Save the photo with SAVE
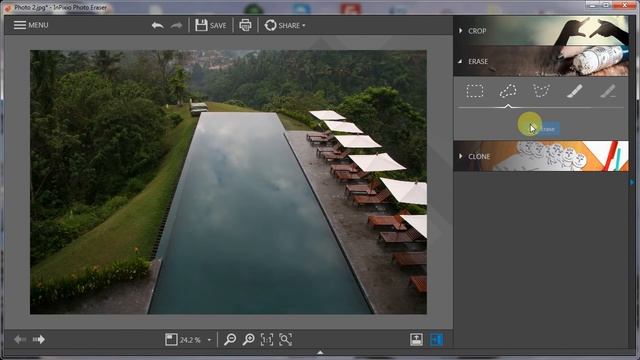The height and width of the screenshot is (360, 640). coord(211,25)
